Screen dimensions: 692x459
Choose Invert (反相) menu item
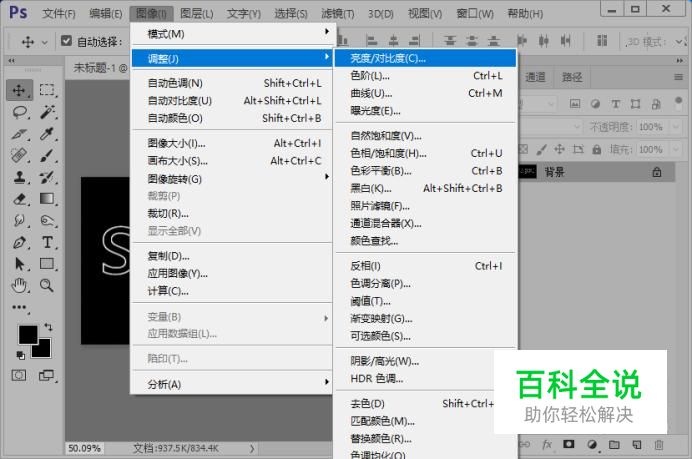pos(425,266)
